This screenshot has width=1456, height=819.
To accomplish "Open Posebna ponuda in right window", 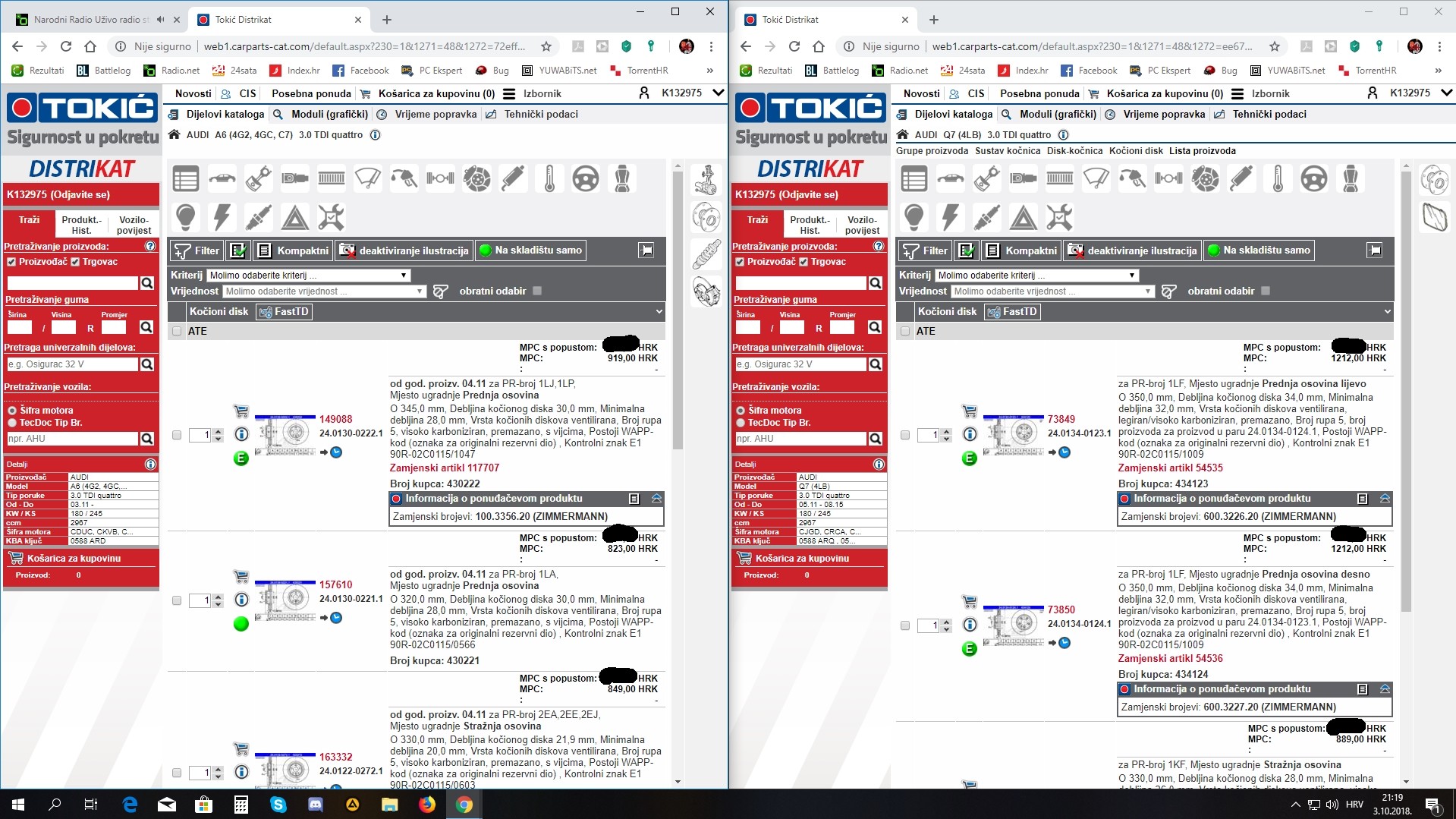I will click(1039, 93).
